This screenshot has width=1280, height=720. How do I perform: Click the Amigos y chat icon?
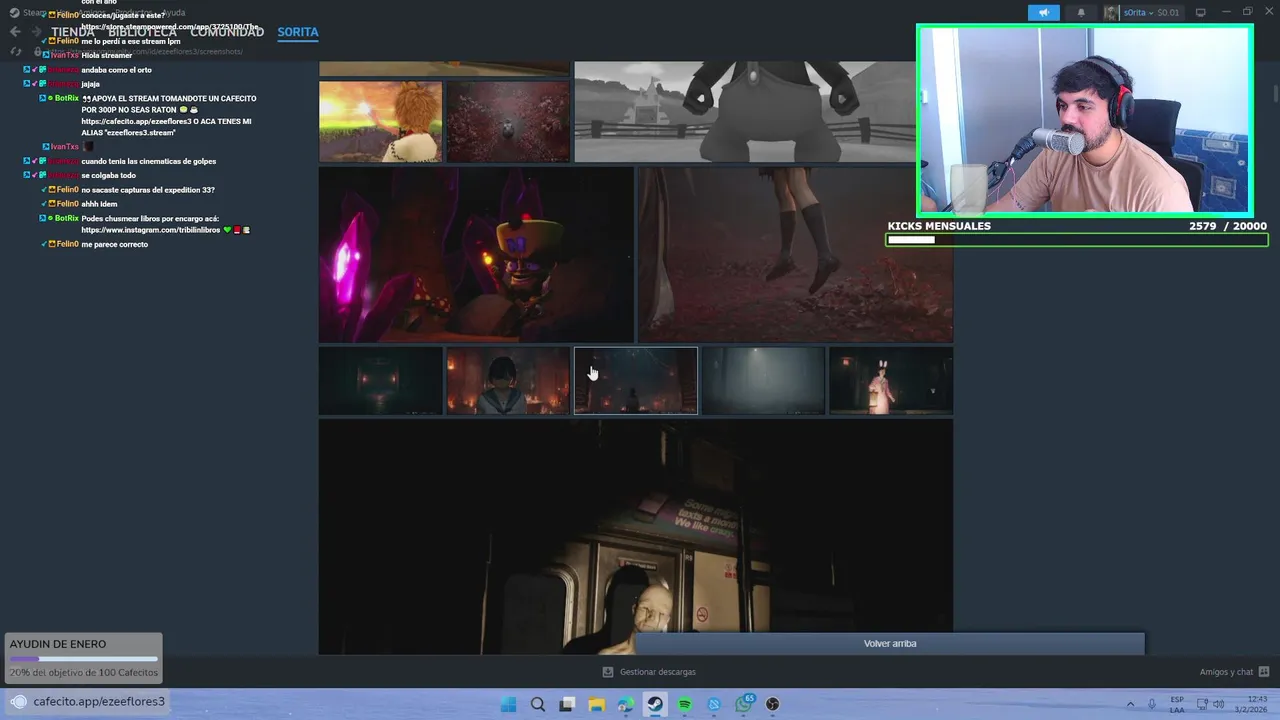pyautogui.click(x=1264, y=672)
